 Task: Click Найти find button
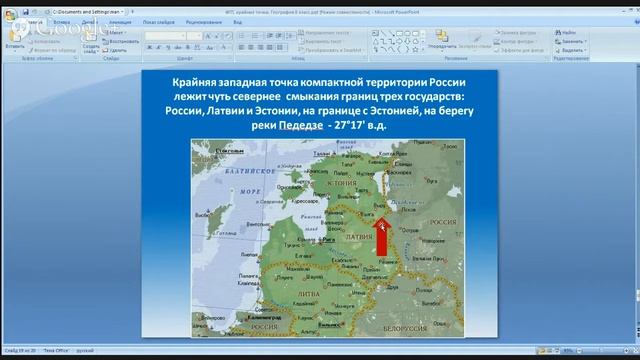point(566,33)
